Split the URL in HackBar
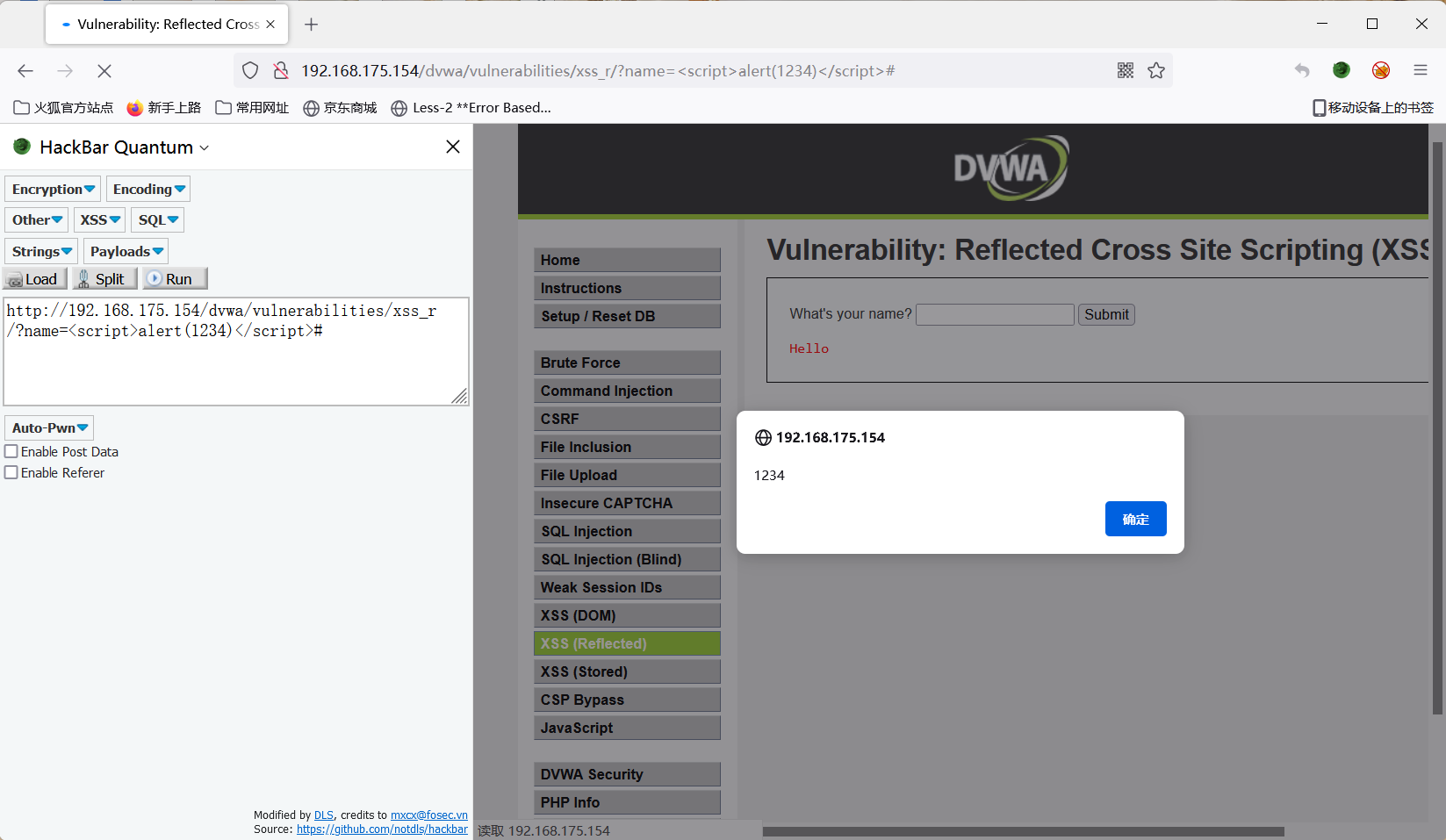 pyautogui.click(x=104, y=279)
